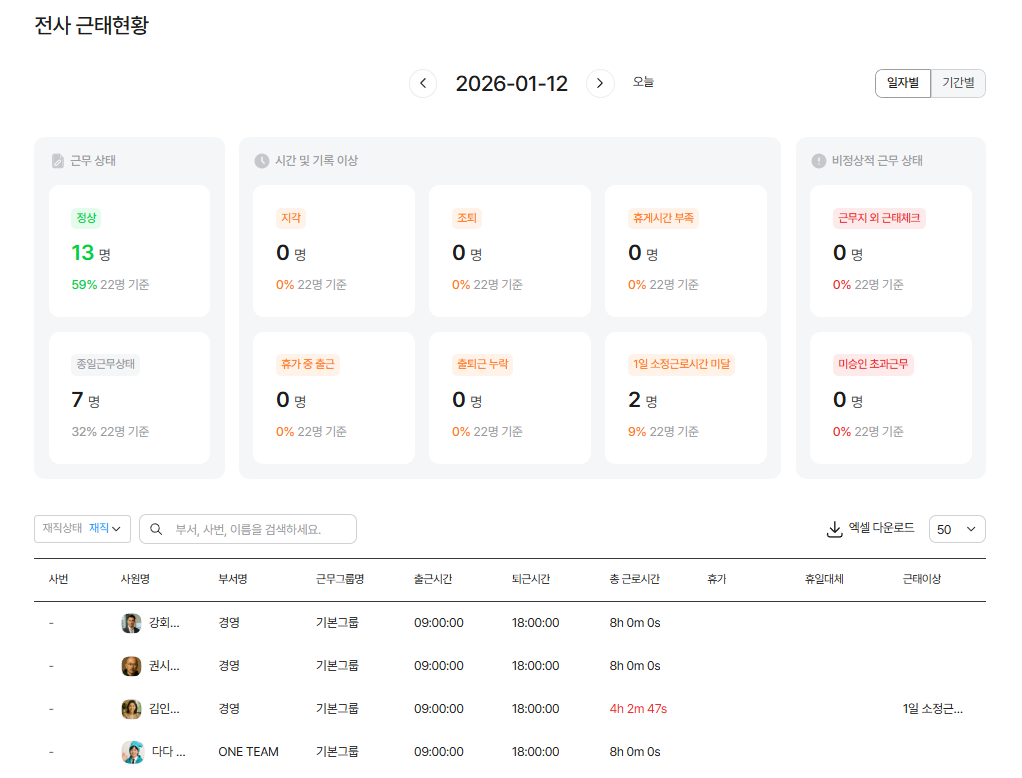Viewport: 1022px width, 778px height.
Task: Click the search magnifier icon
Action: (156, 529)
